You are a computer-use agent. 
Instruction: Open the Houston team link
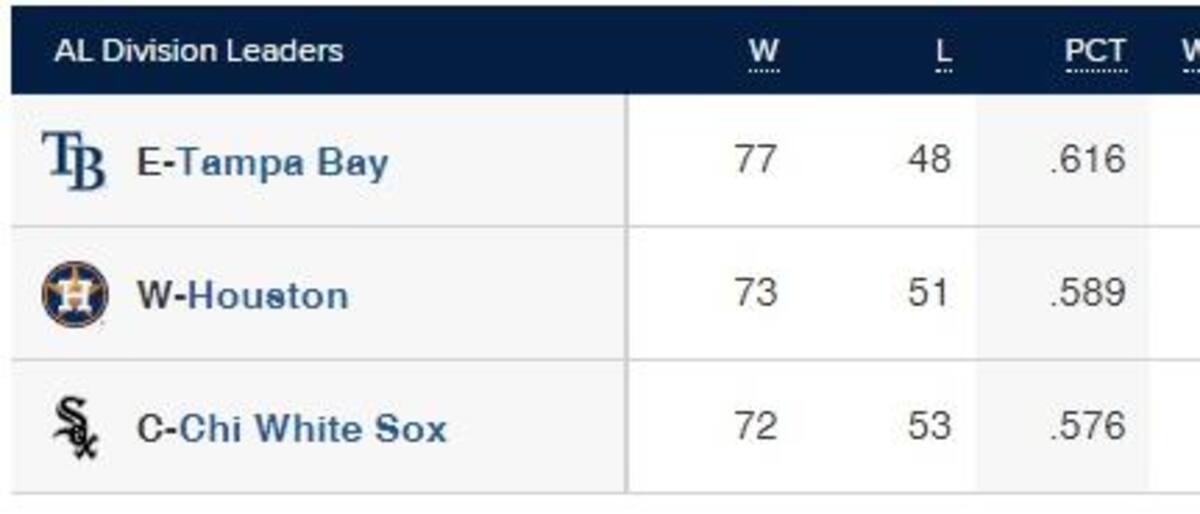pyautogui.click(x=268, y=295)
